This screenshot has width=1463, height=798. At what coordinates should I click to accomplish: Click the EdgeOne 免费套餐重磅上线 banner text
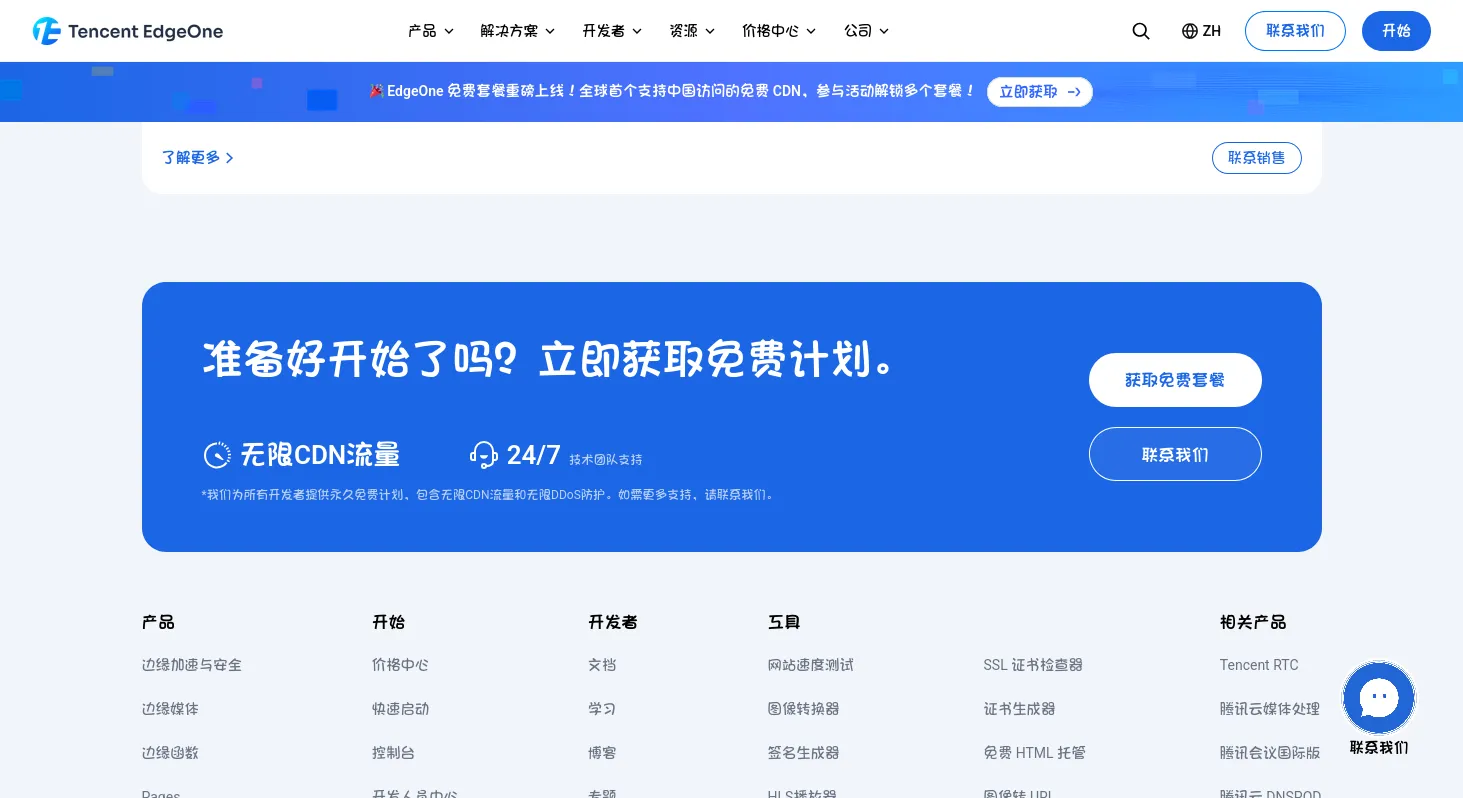click(672, 92)
